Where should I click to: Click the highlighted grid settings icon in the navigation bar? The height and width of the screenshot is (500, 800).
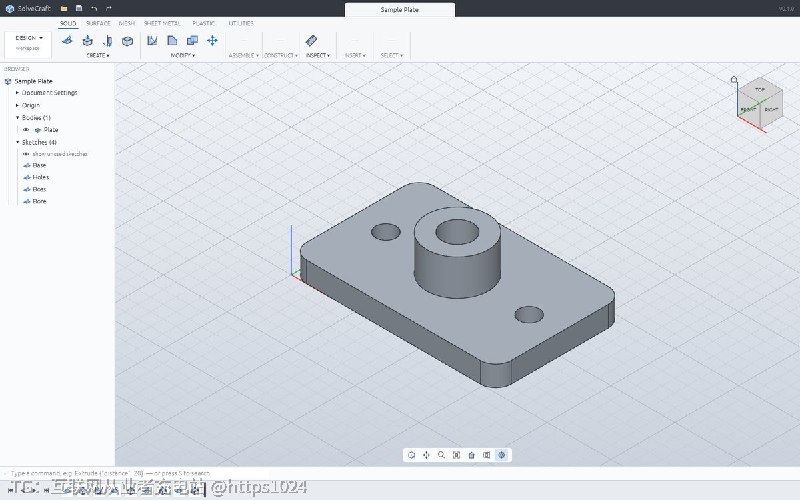tap(502, 455)
